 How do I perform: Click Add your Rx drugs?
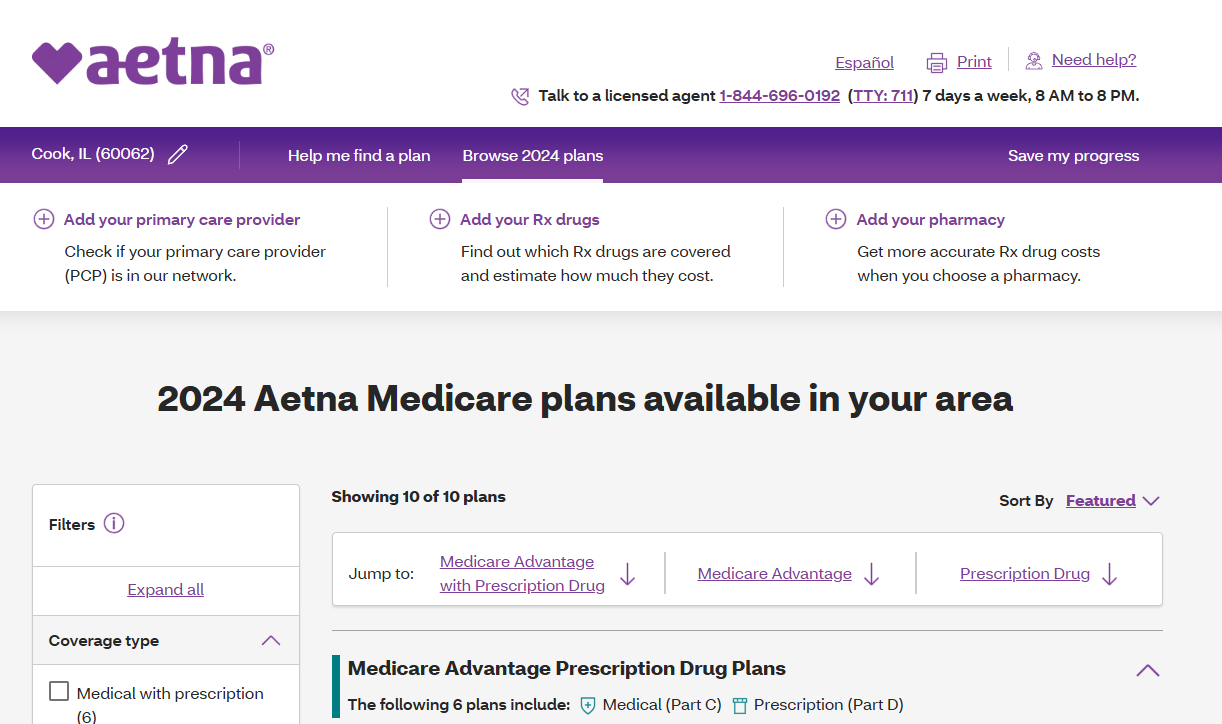click(530, 219)
